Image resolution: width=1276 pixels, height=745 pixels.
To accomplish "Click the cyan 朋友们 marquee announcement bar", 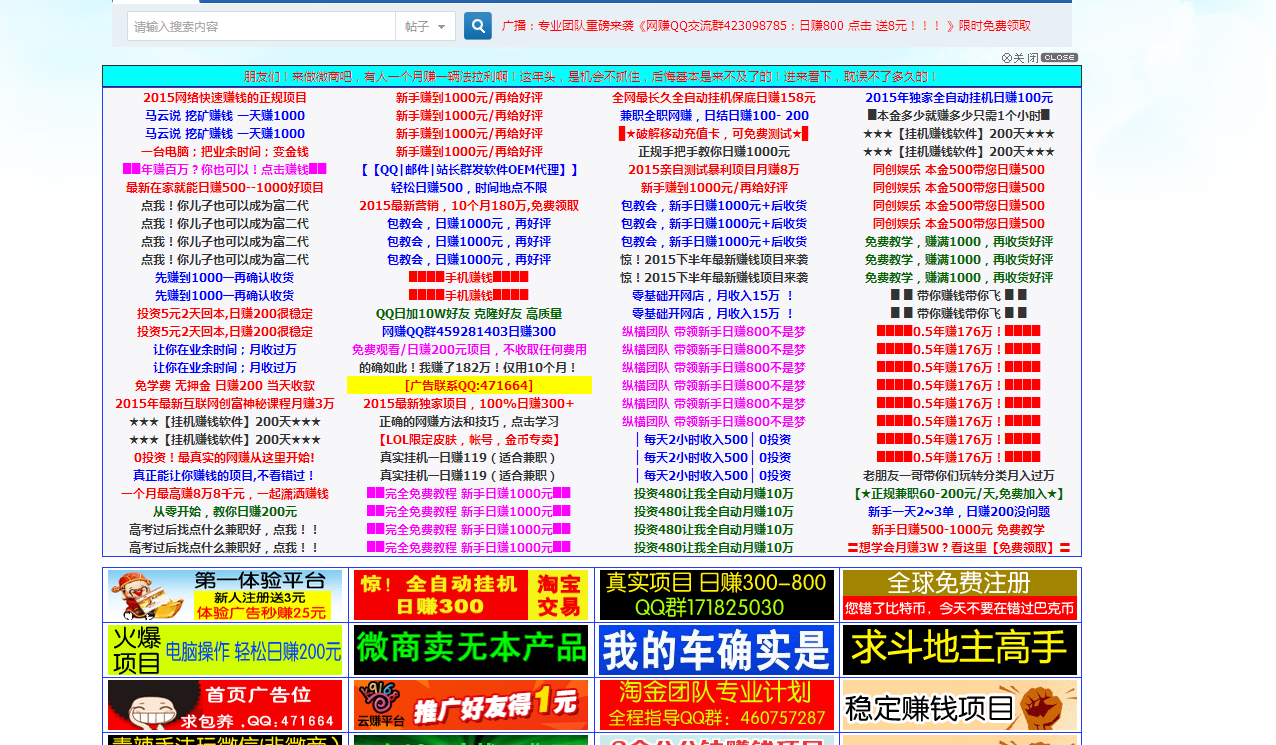I will tap(591, 77).
